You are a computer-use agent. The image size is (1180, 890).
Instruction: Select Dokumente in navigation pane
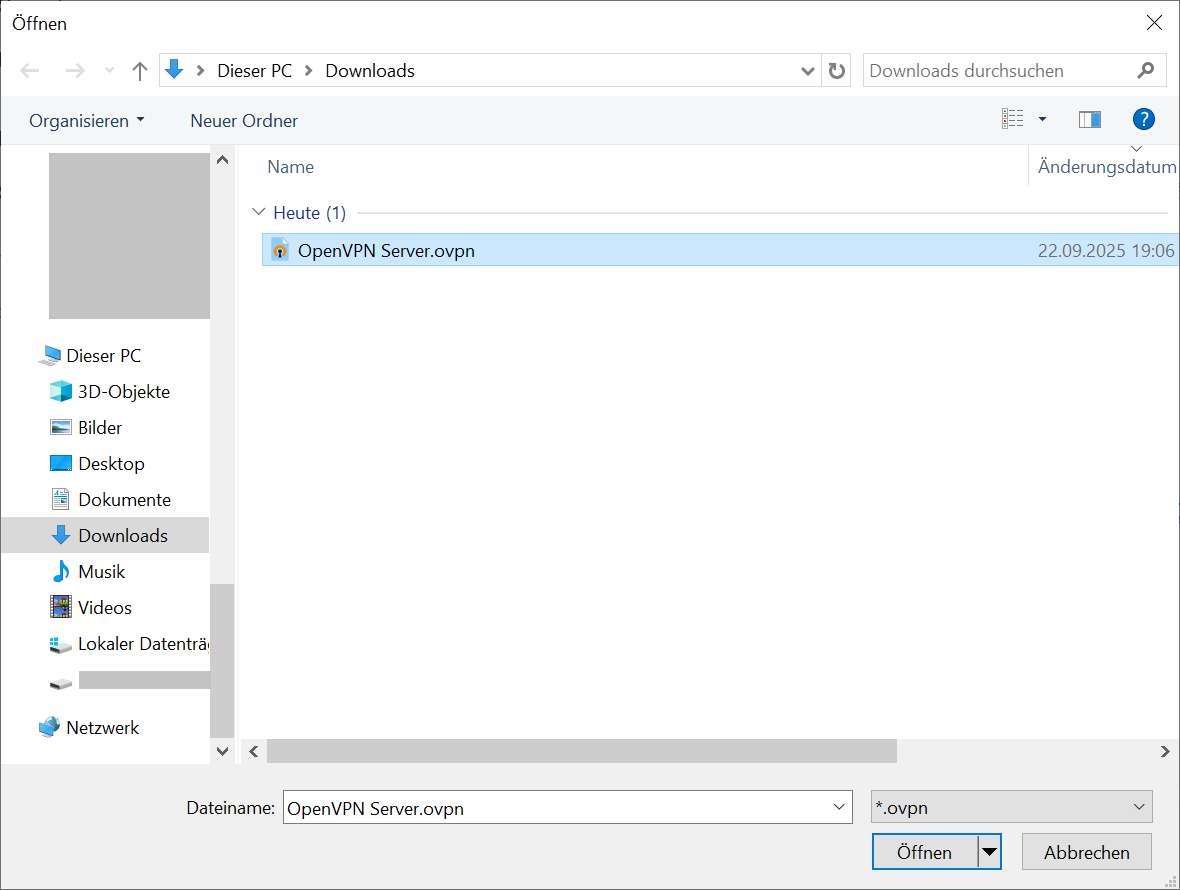124,500
